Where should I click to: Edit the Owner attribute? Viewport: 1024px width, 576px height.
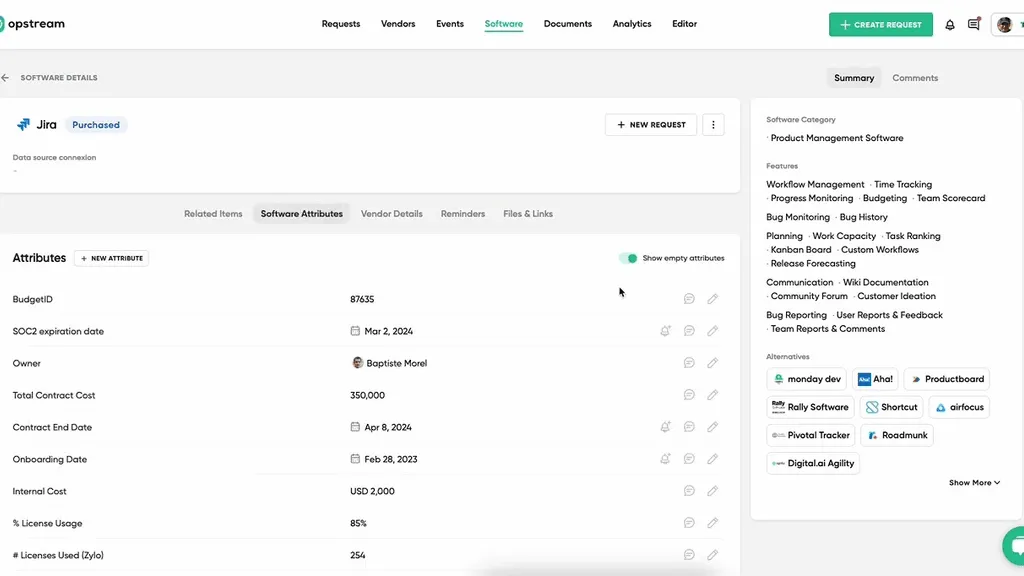pos(712,363)
